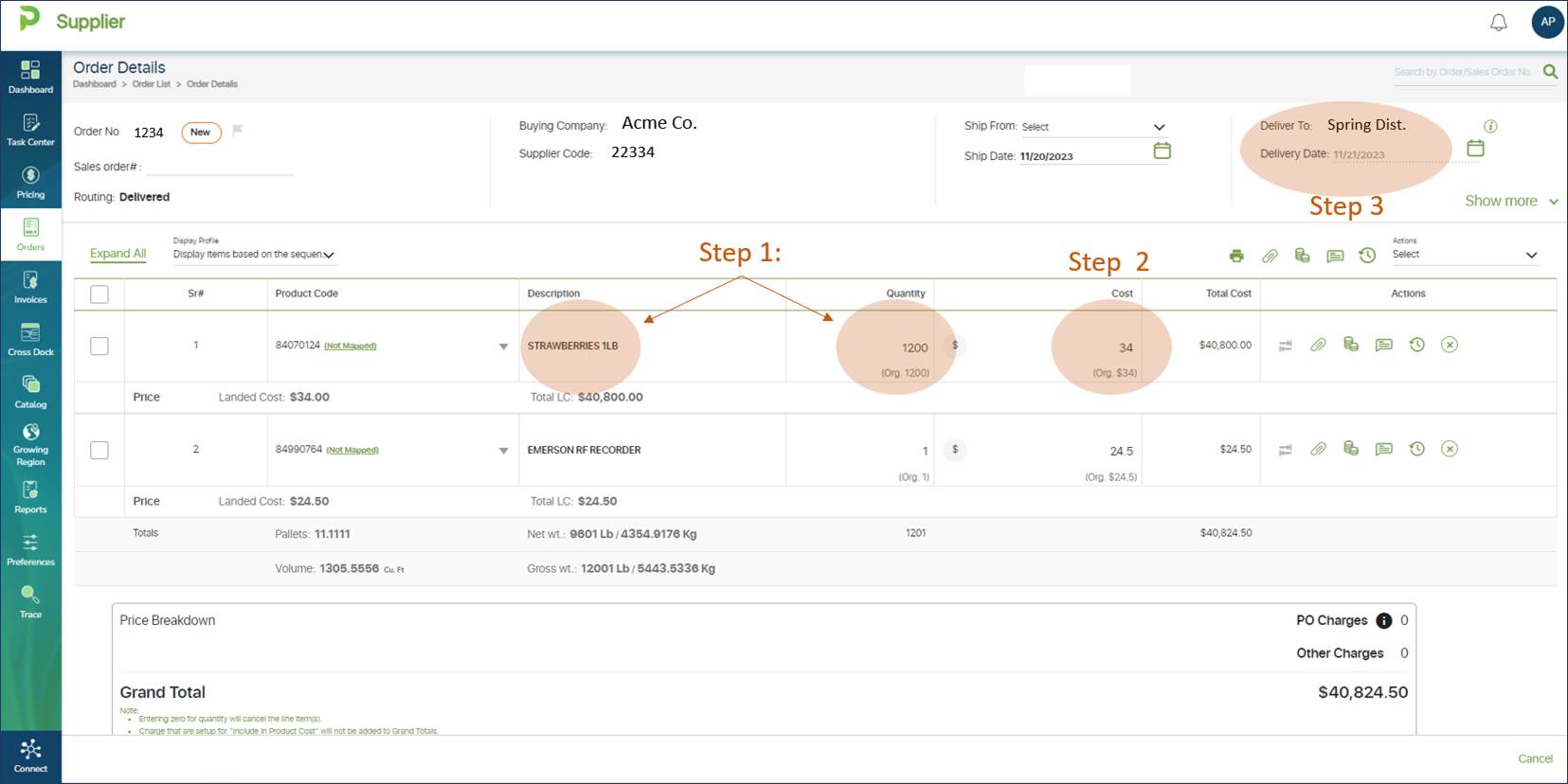The height and width of the screenshot is (784, 1568).
Task: Open charges coins icon on Strawberries row
Action: [x=1351, y=345]
